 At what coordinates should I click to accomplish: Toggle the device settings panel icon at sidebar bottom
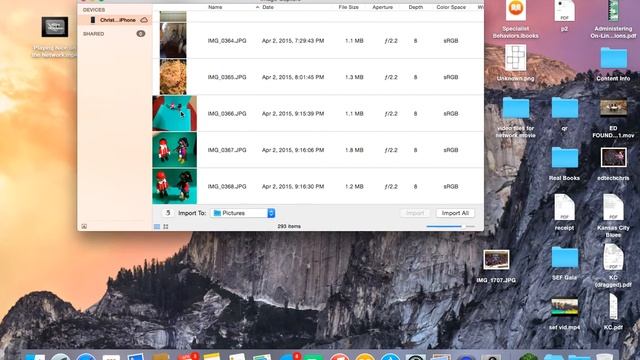point(84,226)
